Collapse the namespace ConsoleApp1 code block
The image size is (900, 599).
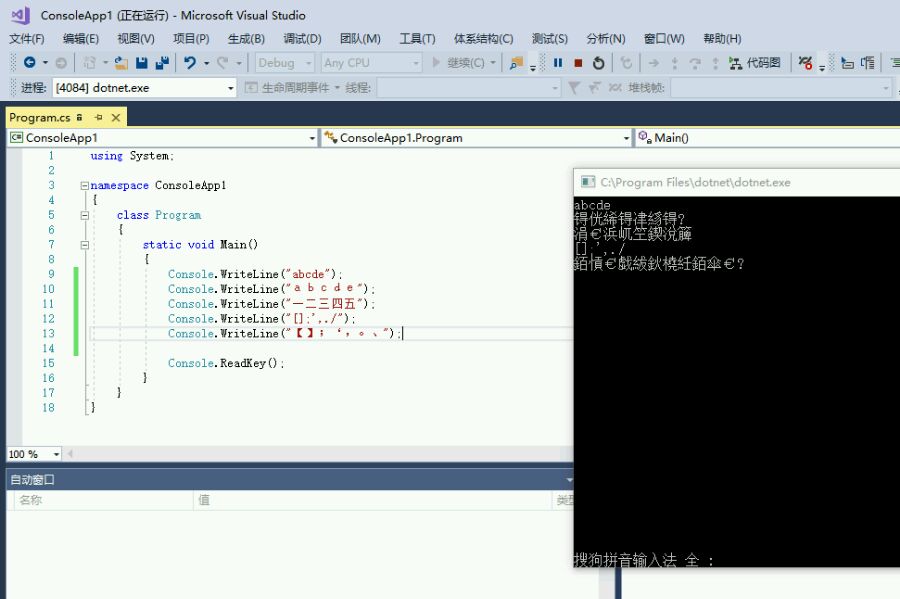pos(84,186)
